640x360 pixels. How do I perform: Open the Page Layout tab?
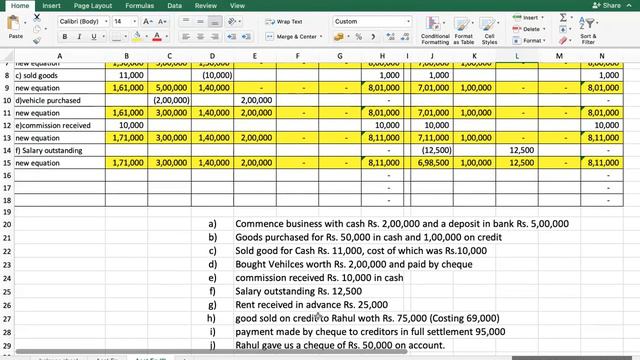pyautogui.click(x=93, y=6)
